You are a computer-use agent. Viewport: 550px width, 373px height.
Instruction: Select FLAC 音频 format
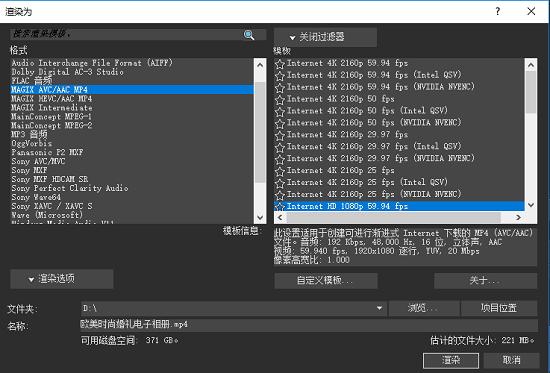(132, 81)
